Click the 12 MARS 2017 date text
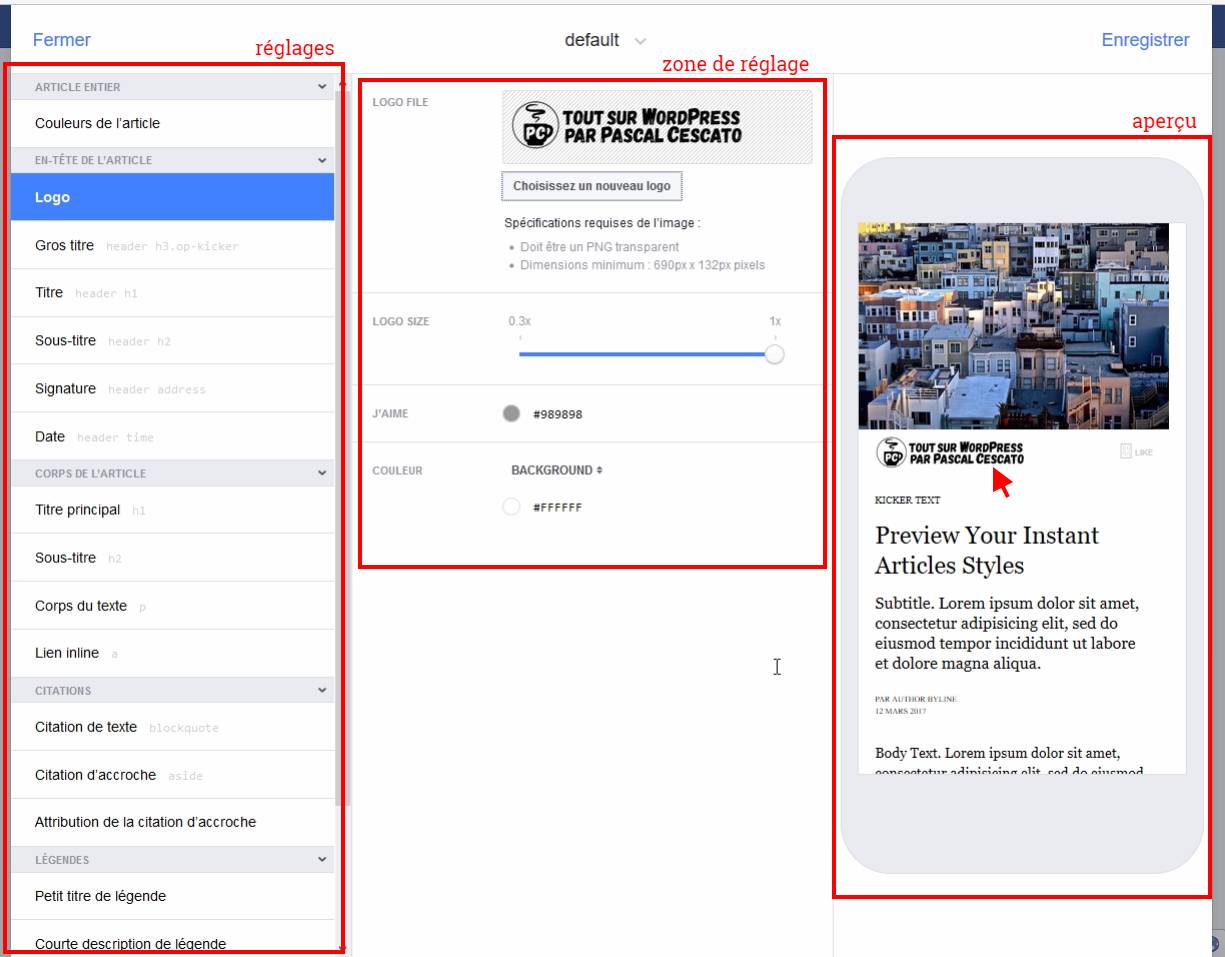The image size is (1225, 957). [900, 711]
